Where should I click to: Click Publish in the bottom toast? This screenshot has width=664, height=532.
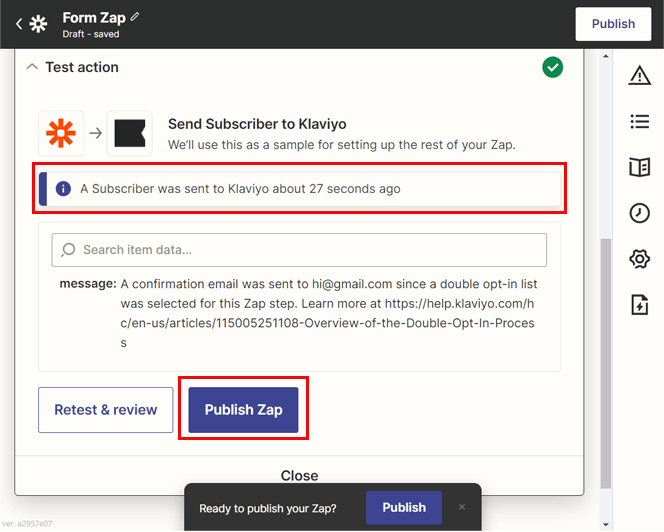coord(404,507)
